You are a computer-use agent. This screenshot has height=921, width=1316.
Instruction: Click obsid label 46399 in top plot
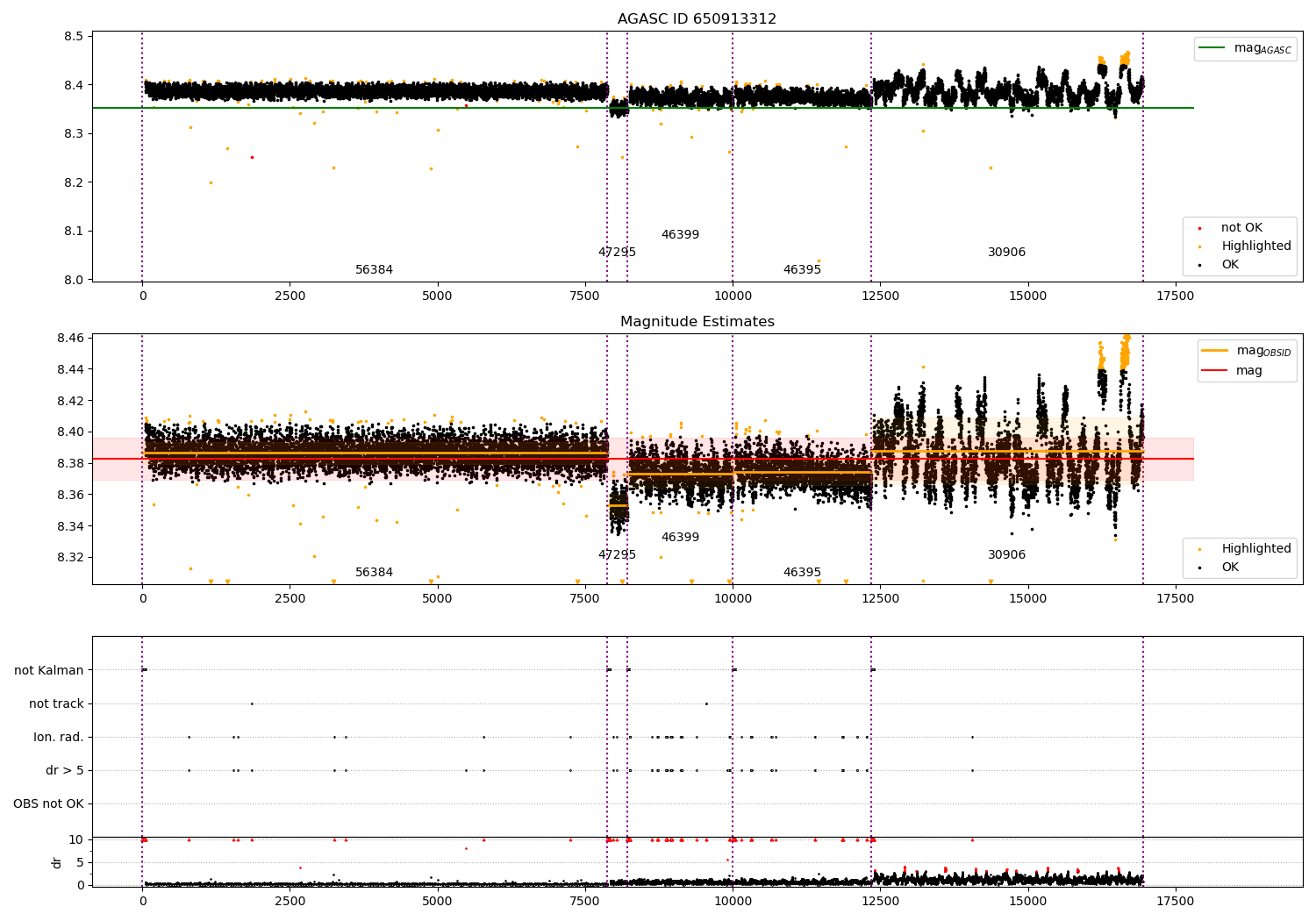click(680, 235)
